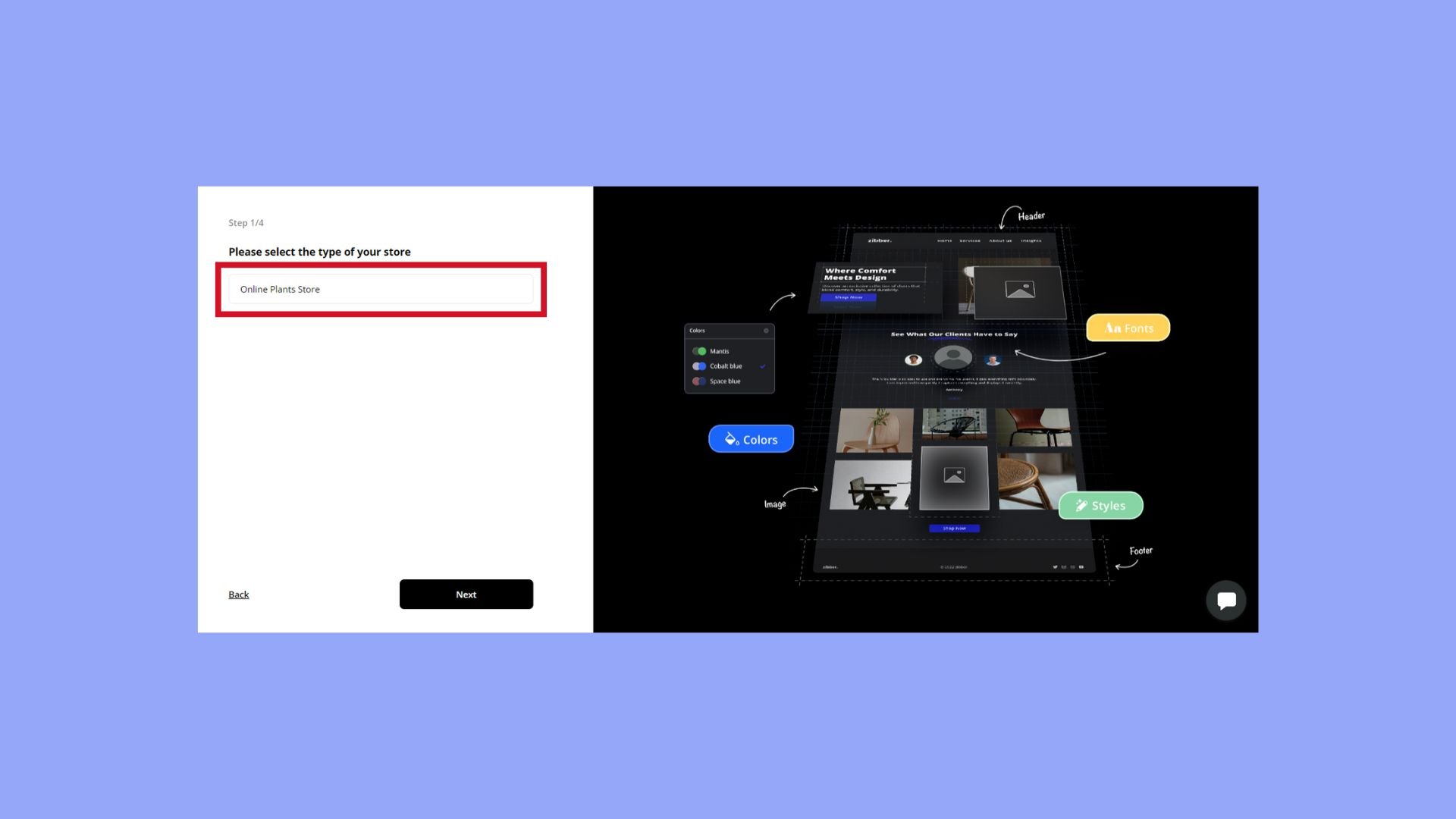Click the green Styles badge
Screen dimensions: 1456x819
point(1100,506)
